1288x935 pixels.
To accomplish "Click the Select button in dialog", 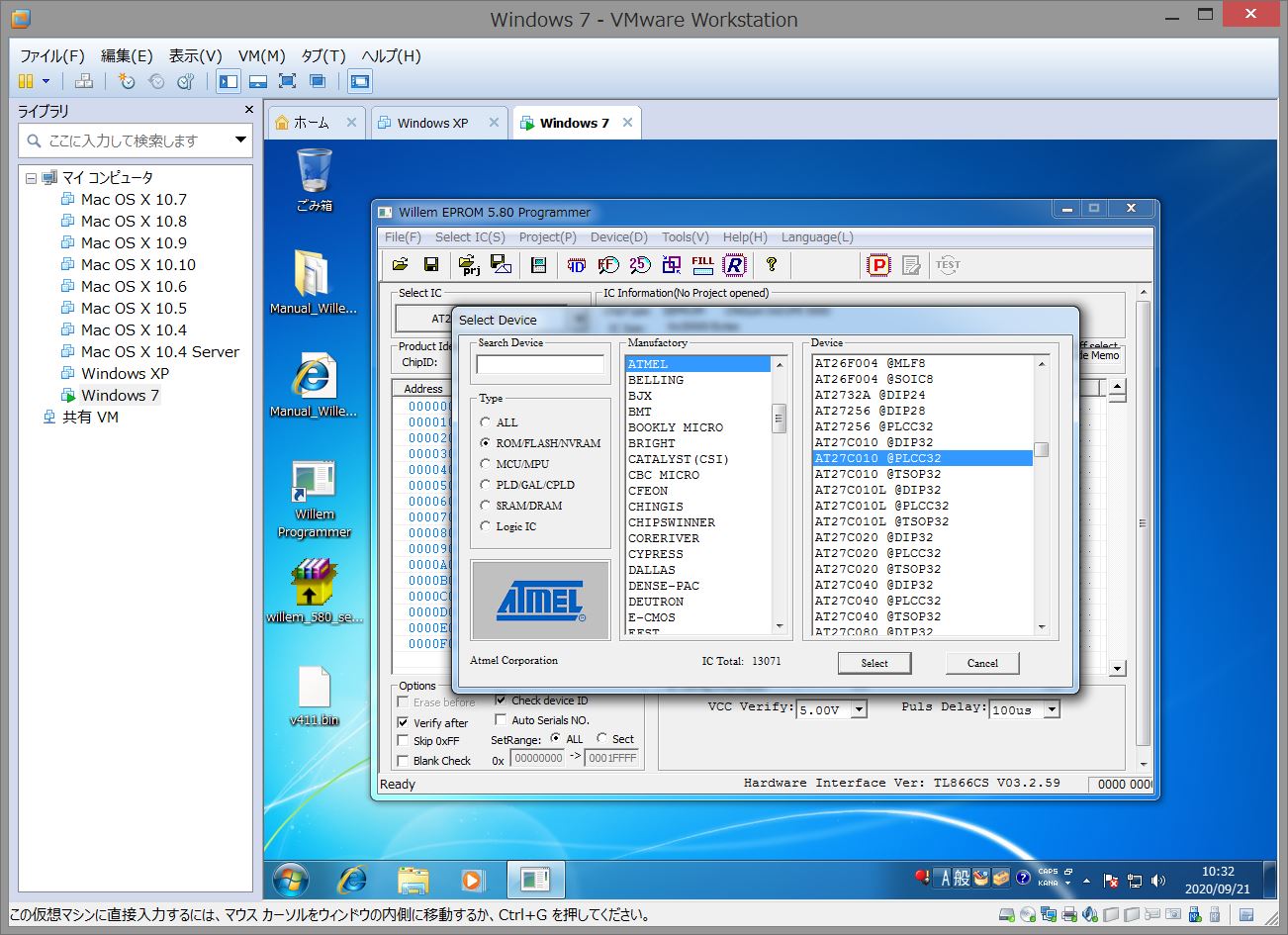I will 874,663.
